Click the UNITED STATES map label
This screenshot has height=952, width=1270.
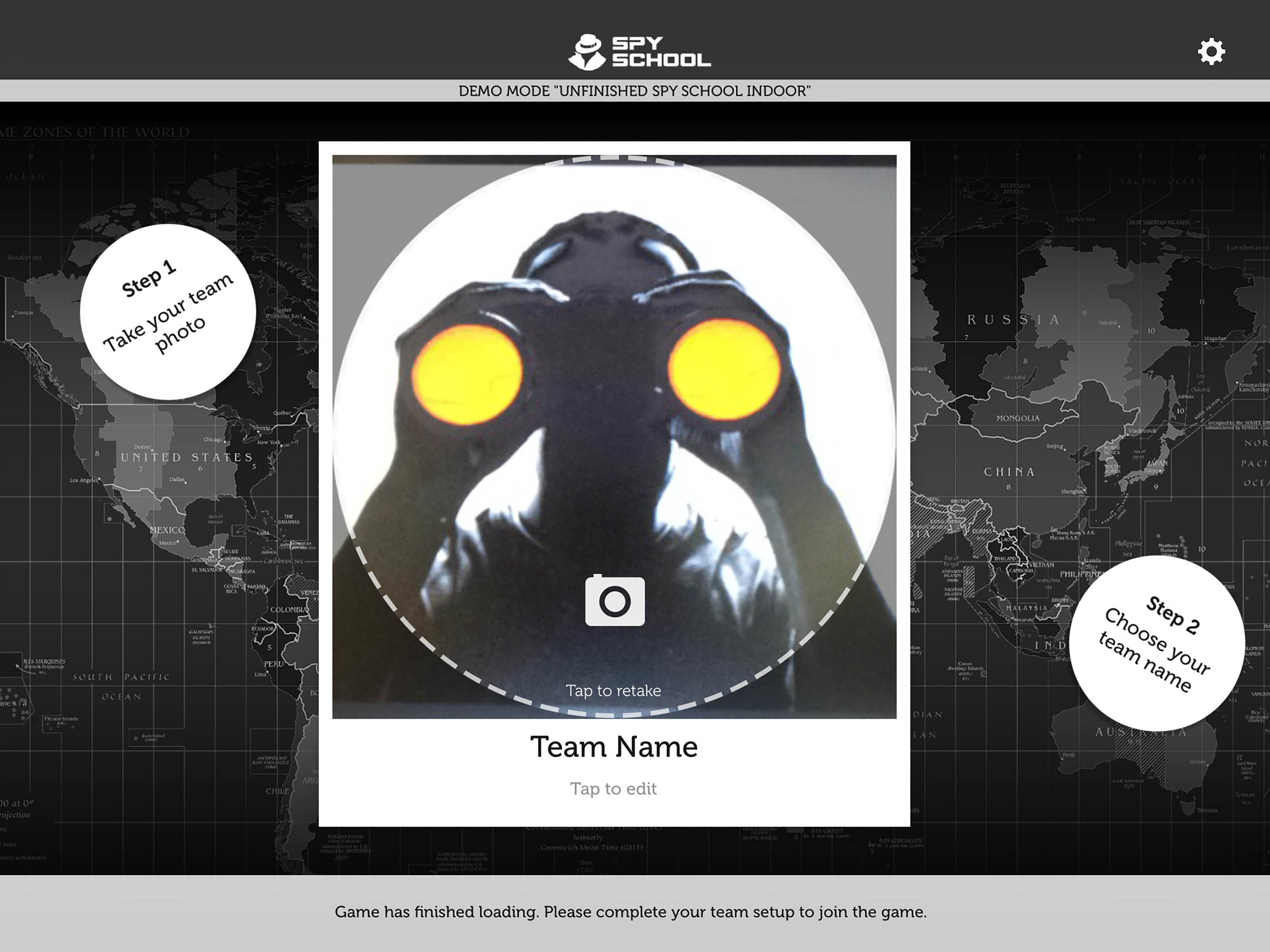pos(187,457)
